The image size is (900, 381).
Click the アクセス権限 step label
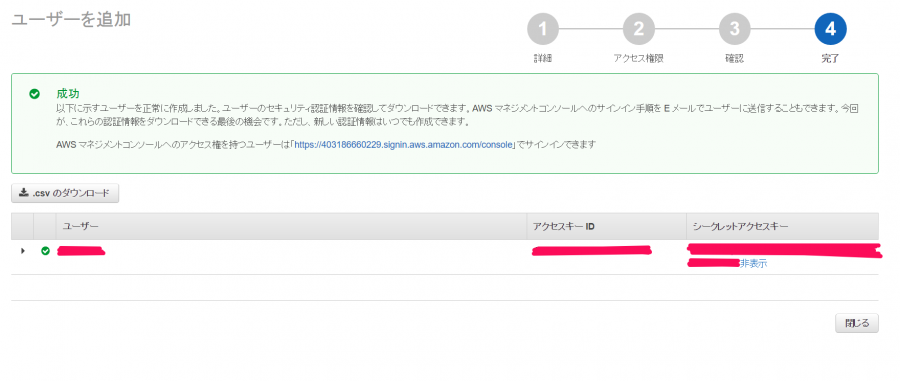point(638,59)
